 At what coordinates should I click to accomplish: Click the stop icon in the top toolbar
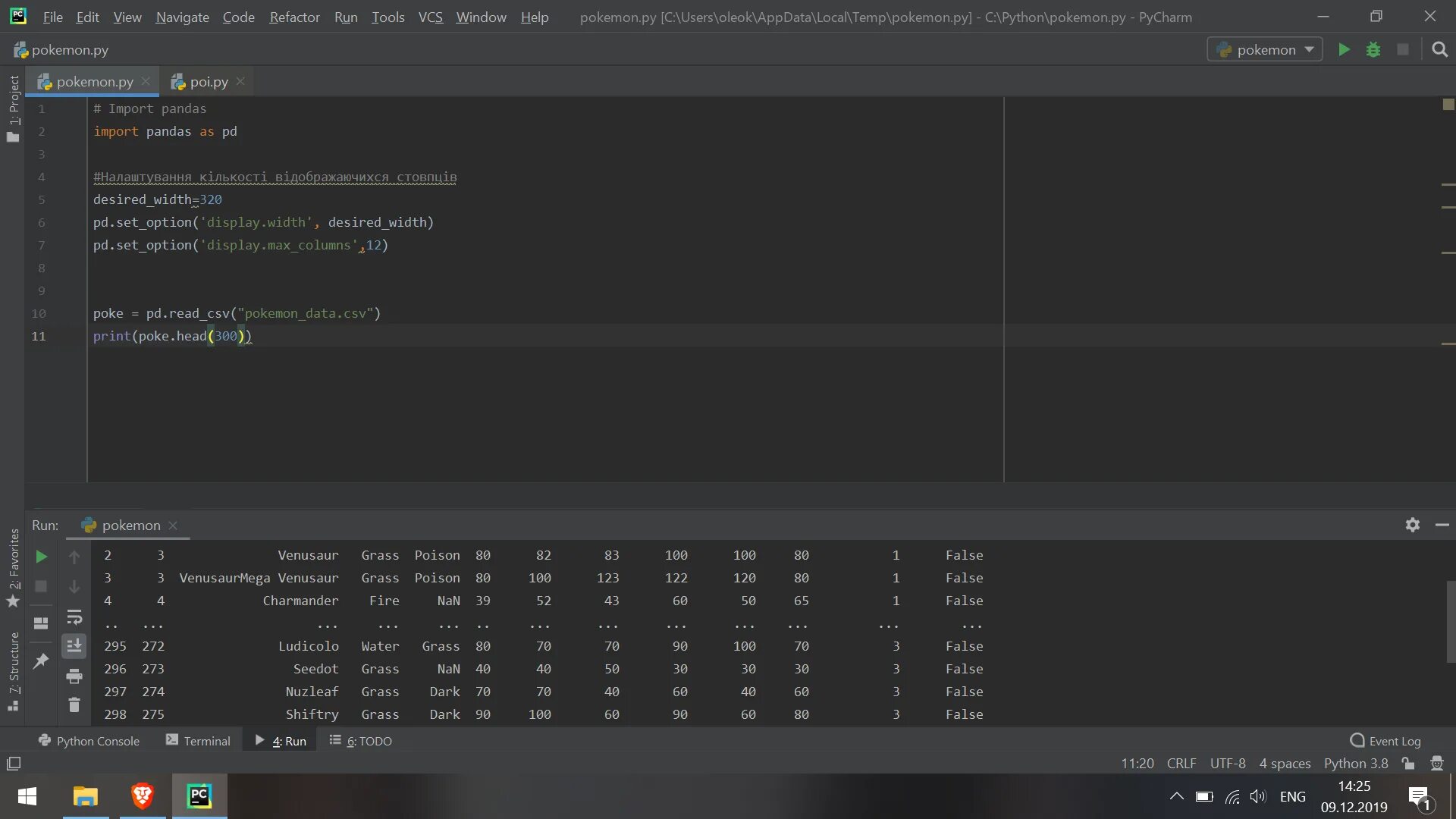point(1403,49)
